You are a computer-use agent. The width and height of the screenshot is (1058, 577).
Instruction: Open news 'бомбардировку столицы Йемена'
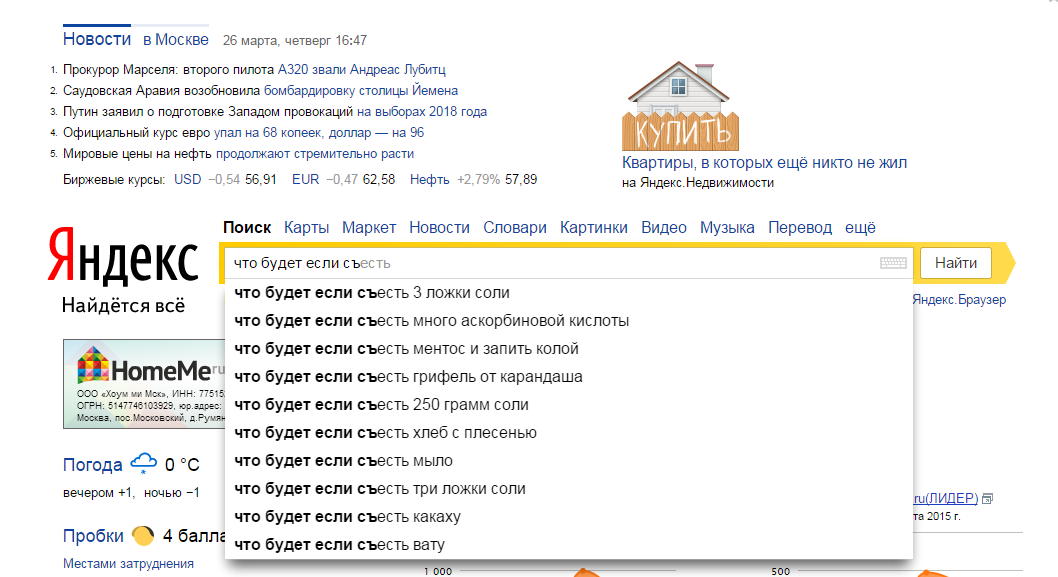coord(361,90)
